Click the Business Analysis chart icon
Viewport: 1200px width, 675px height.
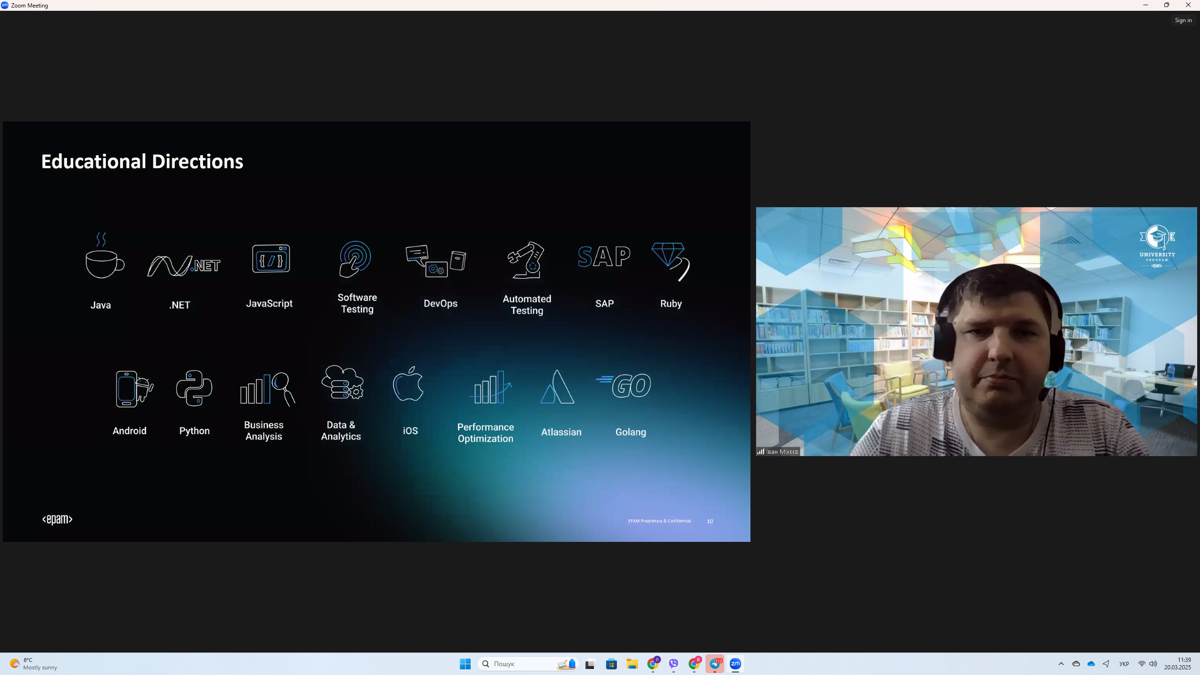click(x=267, y=389)
